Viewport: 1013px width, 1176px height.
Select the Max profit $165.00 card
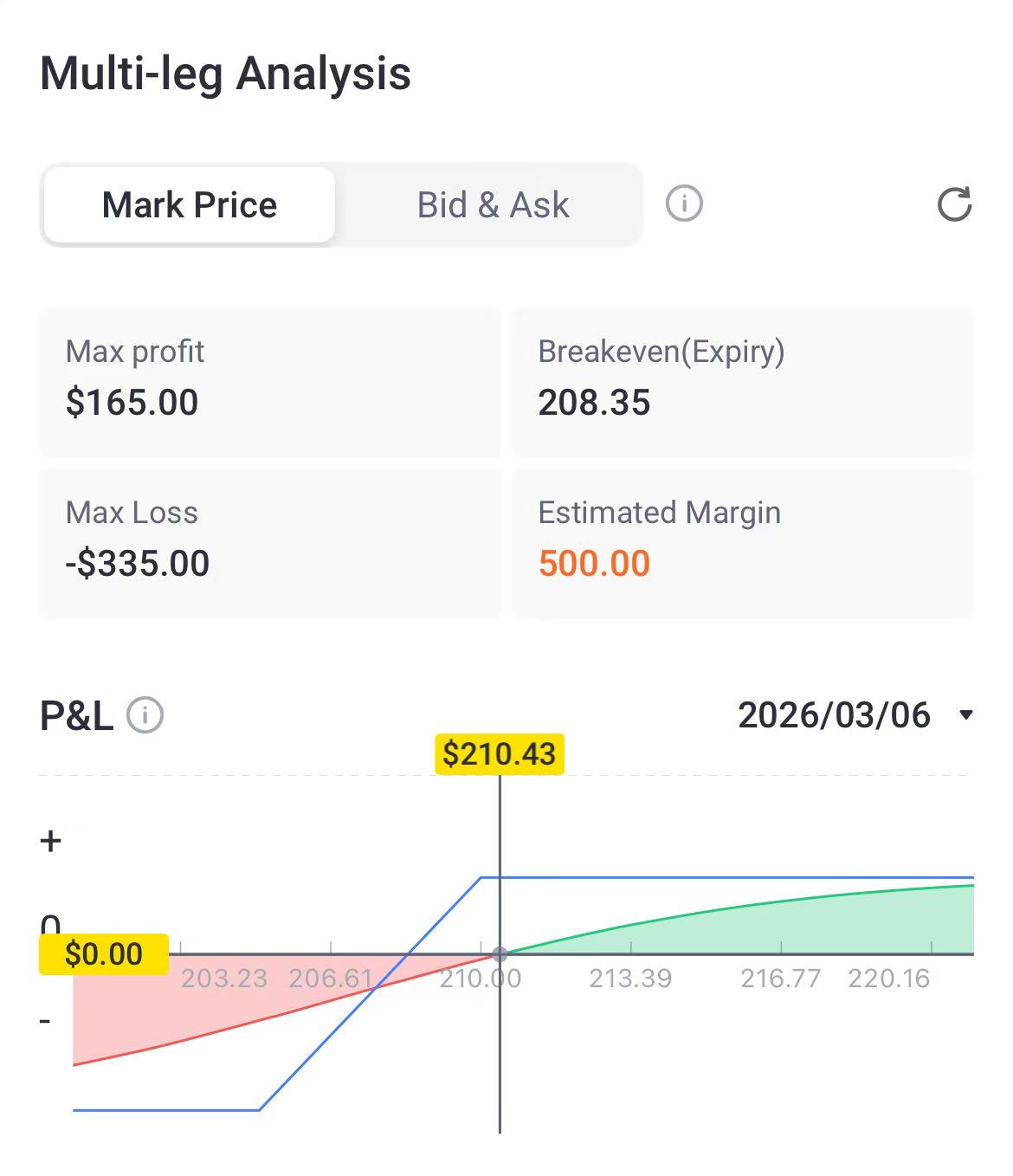(269, 381)
